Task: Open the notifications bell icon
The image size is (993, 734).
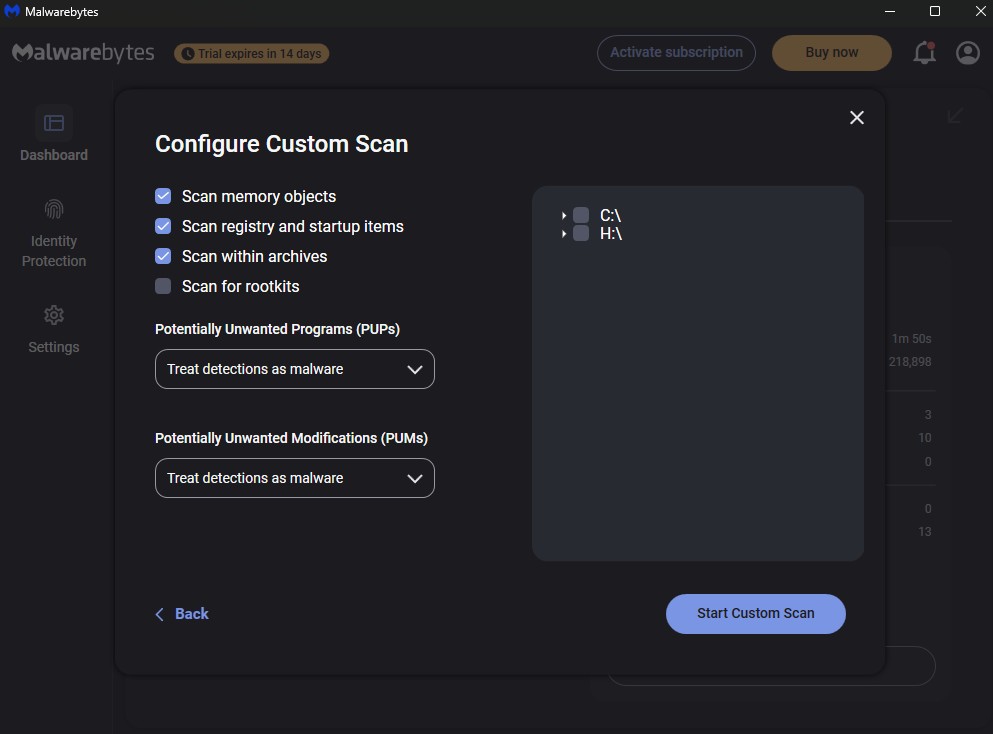Action: point(924,53)
